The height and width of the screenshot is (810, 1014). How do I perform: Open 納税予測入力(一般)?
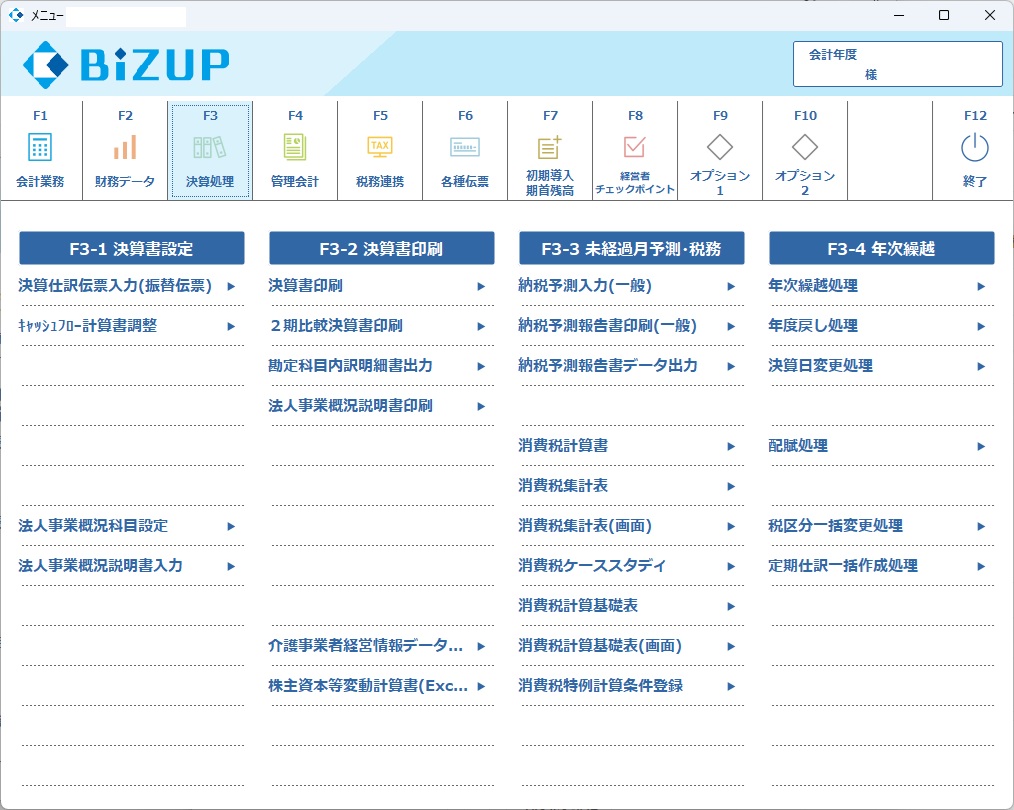click(x=585, y=286)
